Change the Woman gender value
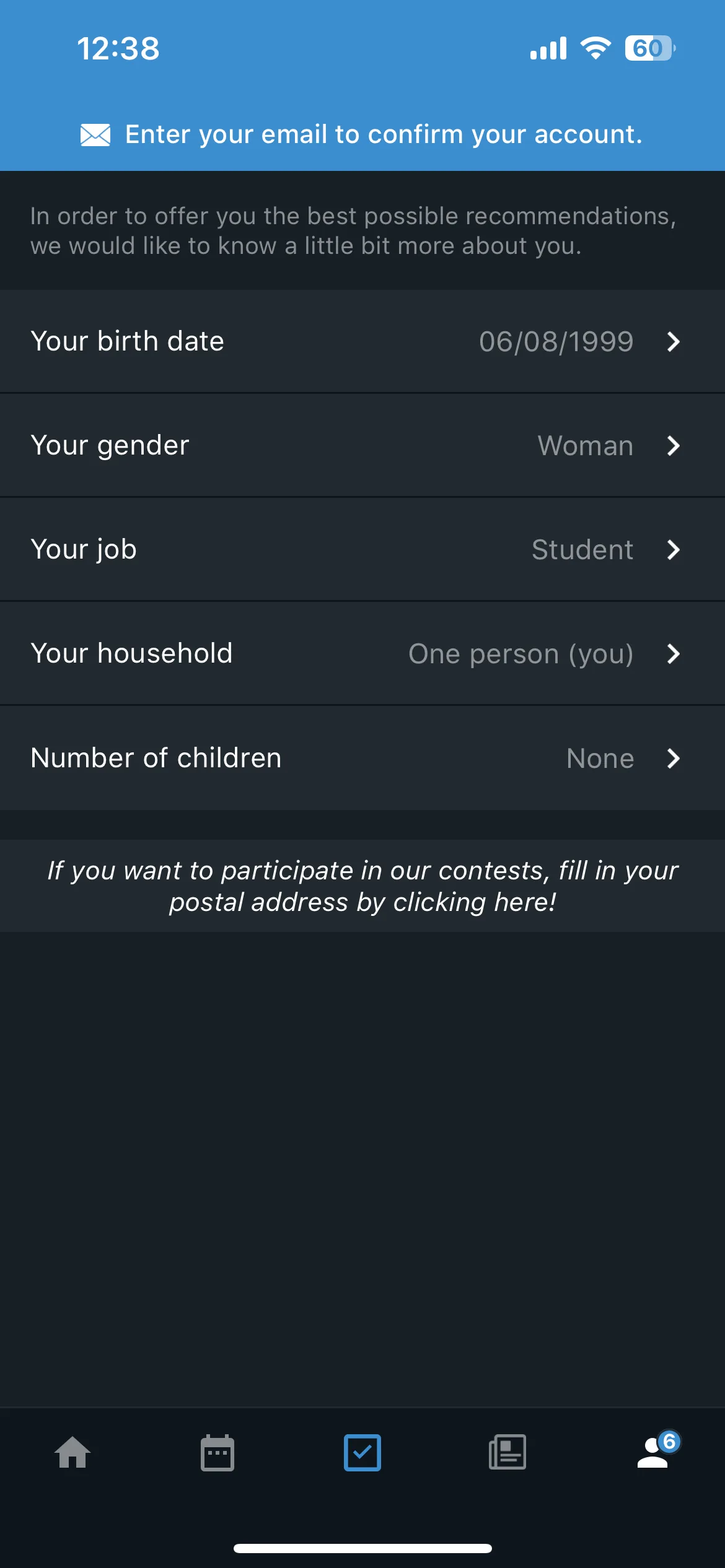The height and width of the screenshot is (1568, 725). point(586,446)
